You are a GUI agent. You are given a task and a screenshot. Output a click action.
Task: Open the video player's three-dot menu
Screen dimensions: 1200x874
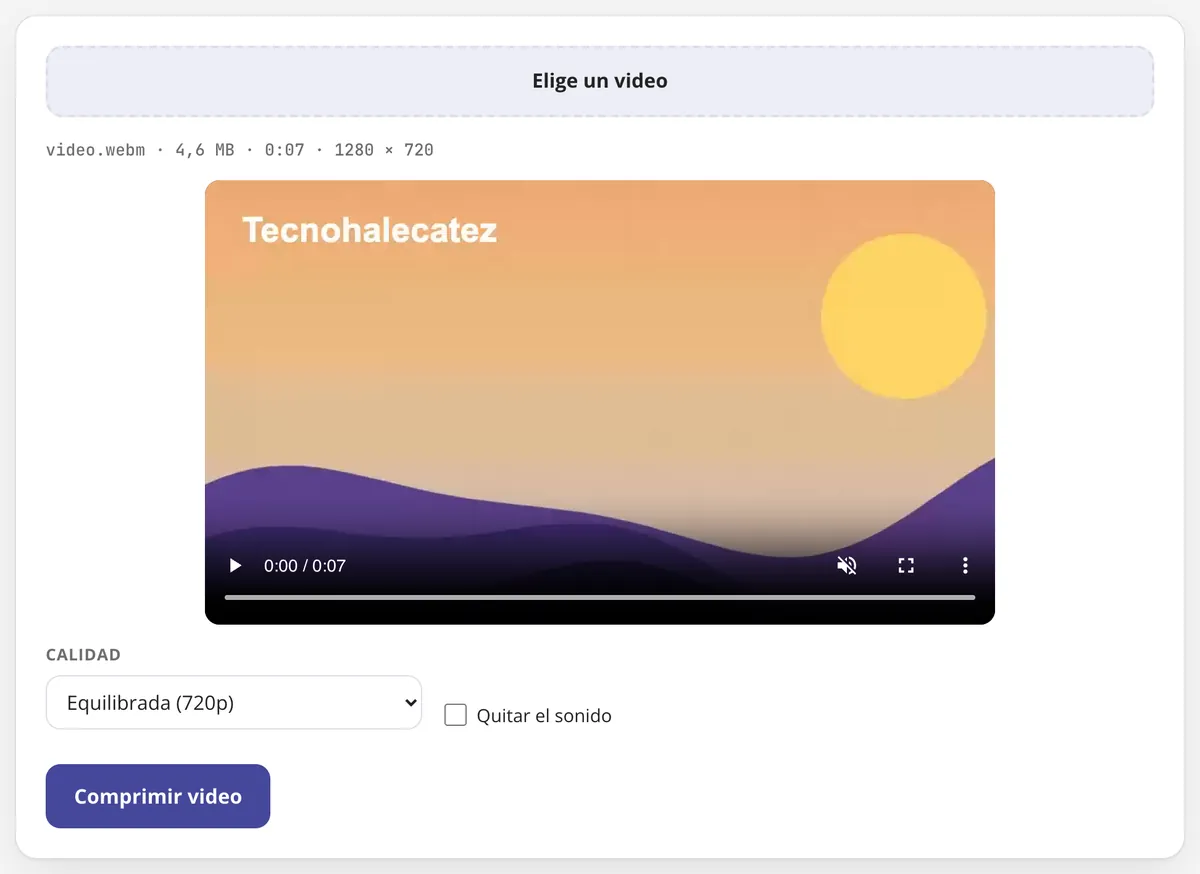[965, 566]
